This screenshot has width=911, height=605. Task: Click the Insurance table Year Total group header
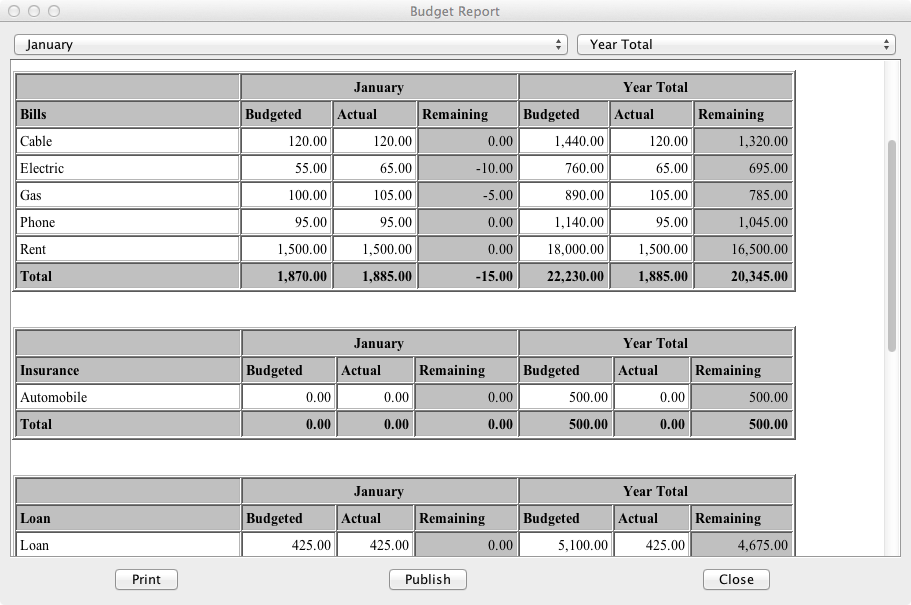(x=656, y=343)
